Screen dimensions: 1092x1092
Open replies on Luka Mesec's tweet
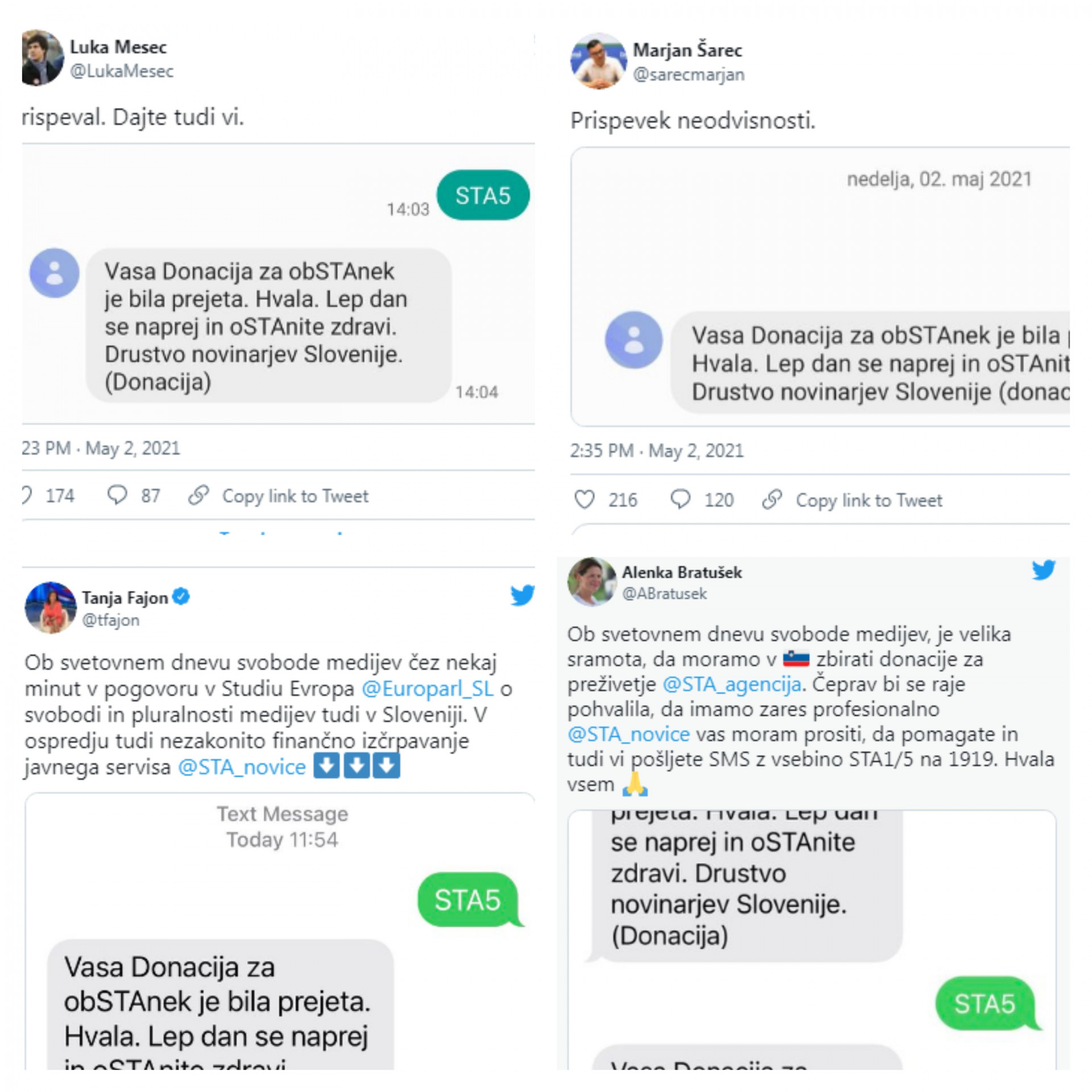[x=117, y=495]
